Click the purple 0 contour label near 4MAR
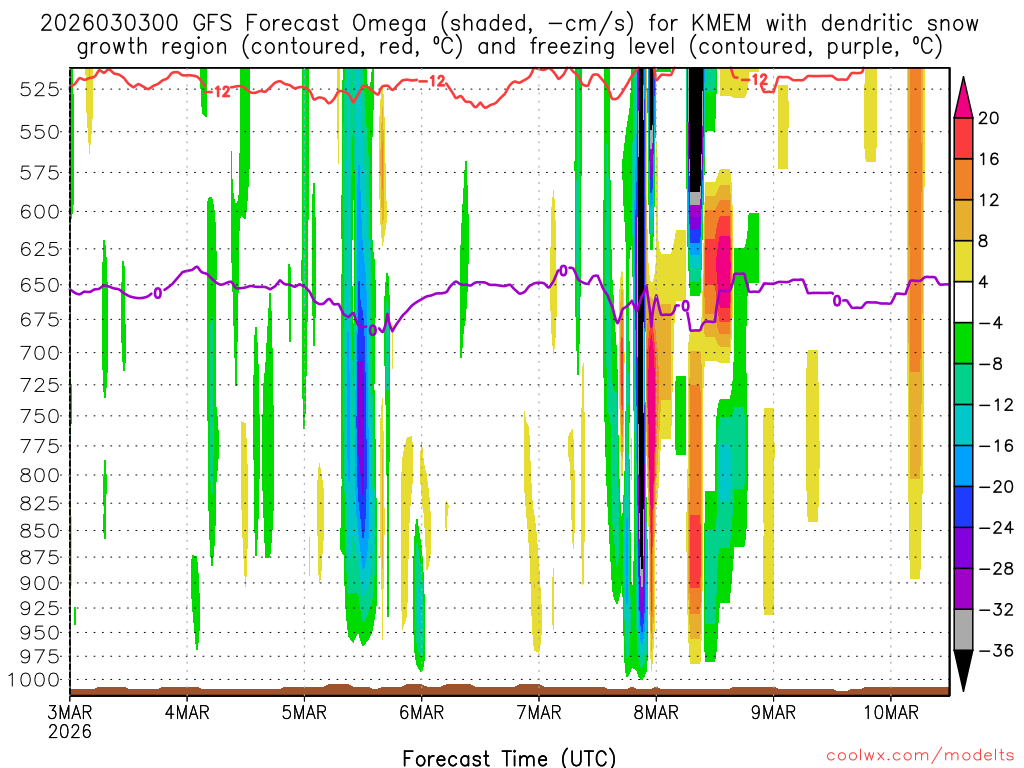The height and width of the screenshot is (768, 1024). click(157, 293)
